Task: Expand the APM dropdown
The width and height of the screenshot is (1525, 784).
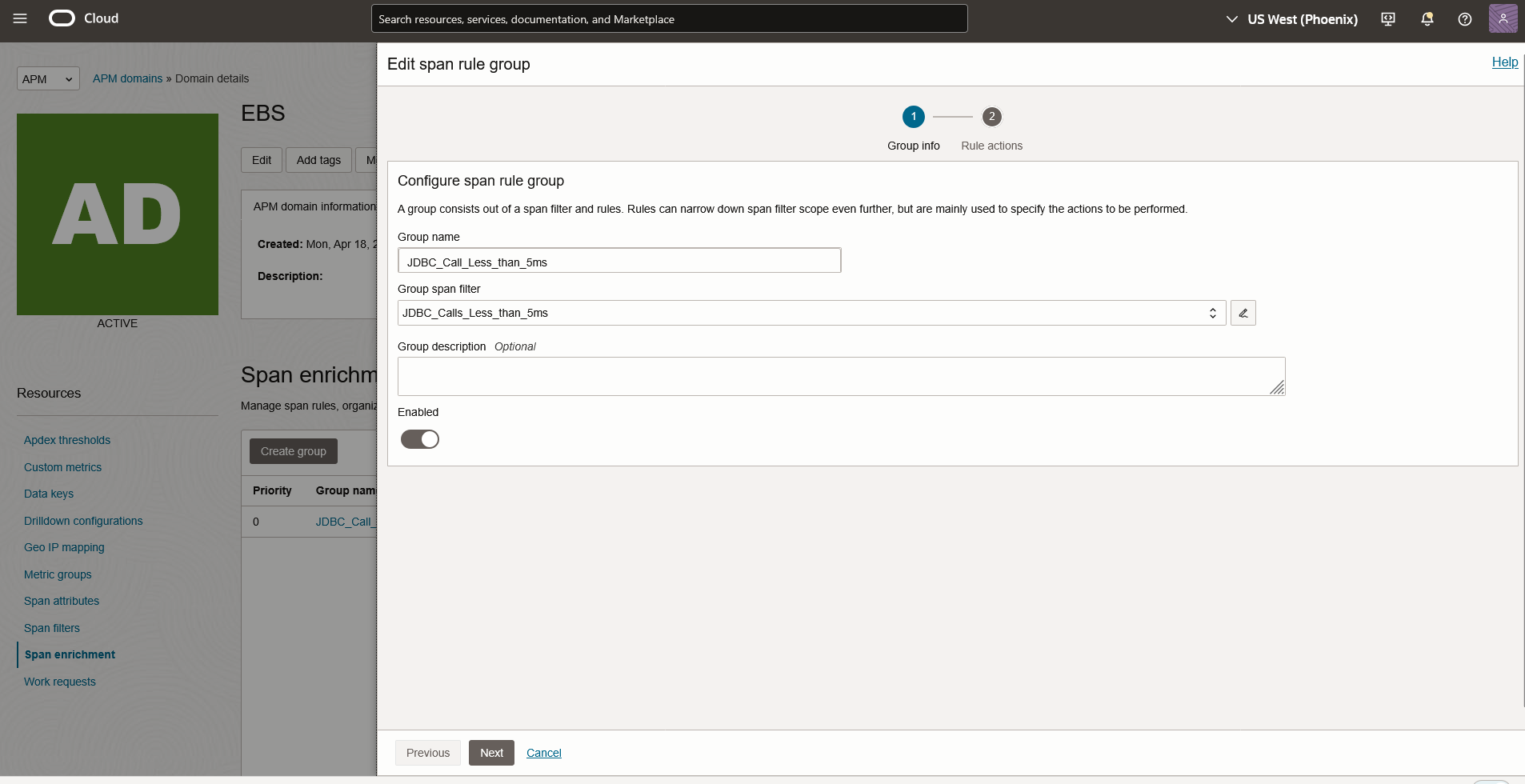Action: click(x=47, y=78)
